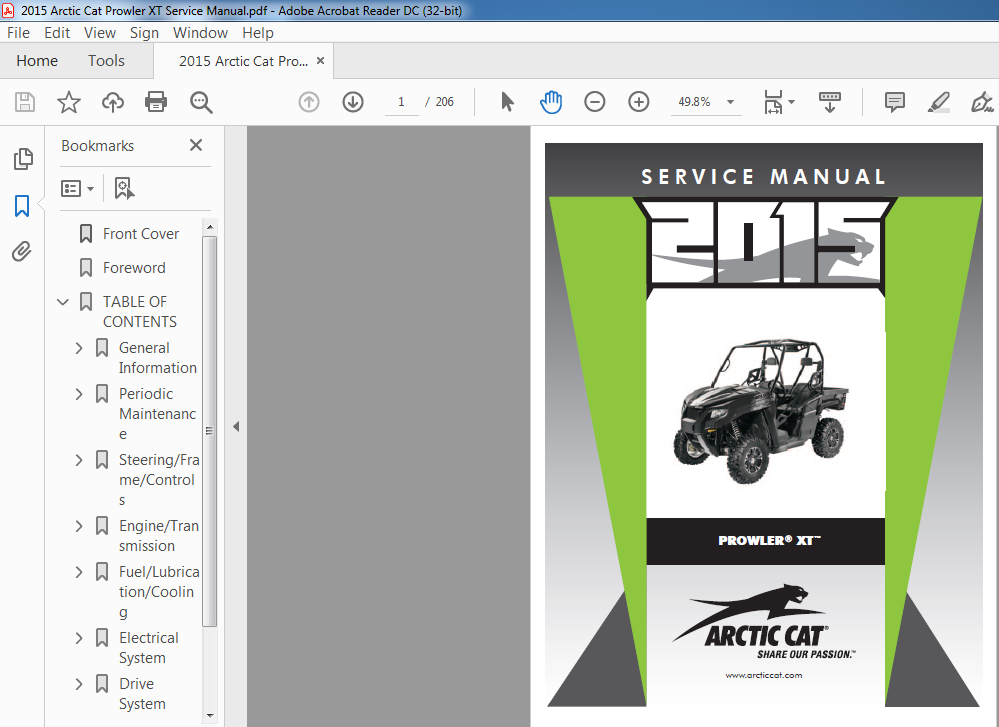The image size is (999, 727).
Task: Select the Highlight text pen icon
Action: (939, 102)
